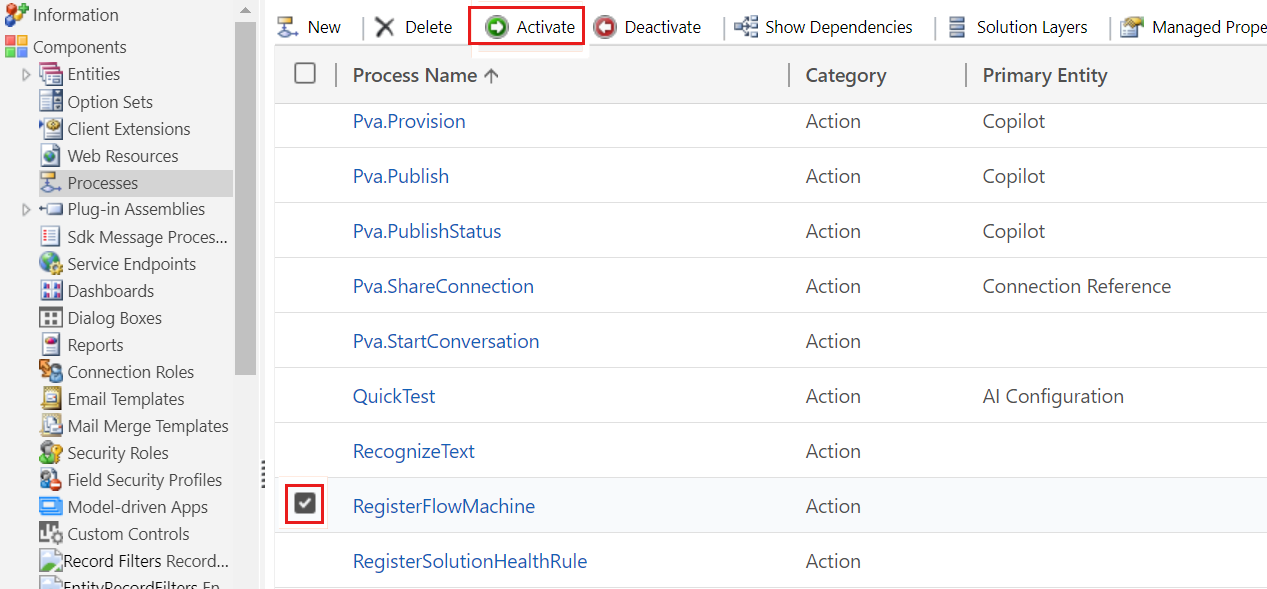Click the Delete X icon
The height and width of the screenshot is (589, 1267).
pos(385,27)
